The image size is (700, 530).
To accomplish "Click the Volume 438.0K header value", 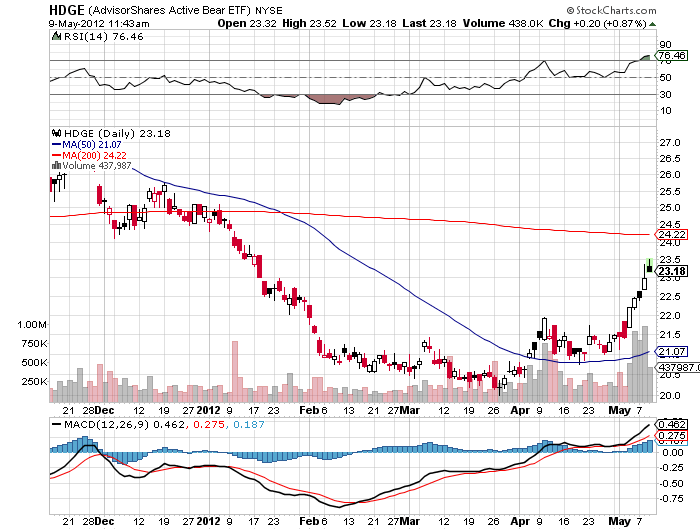I will click(503, 23).
